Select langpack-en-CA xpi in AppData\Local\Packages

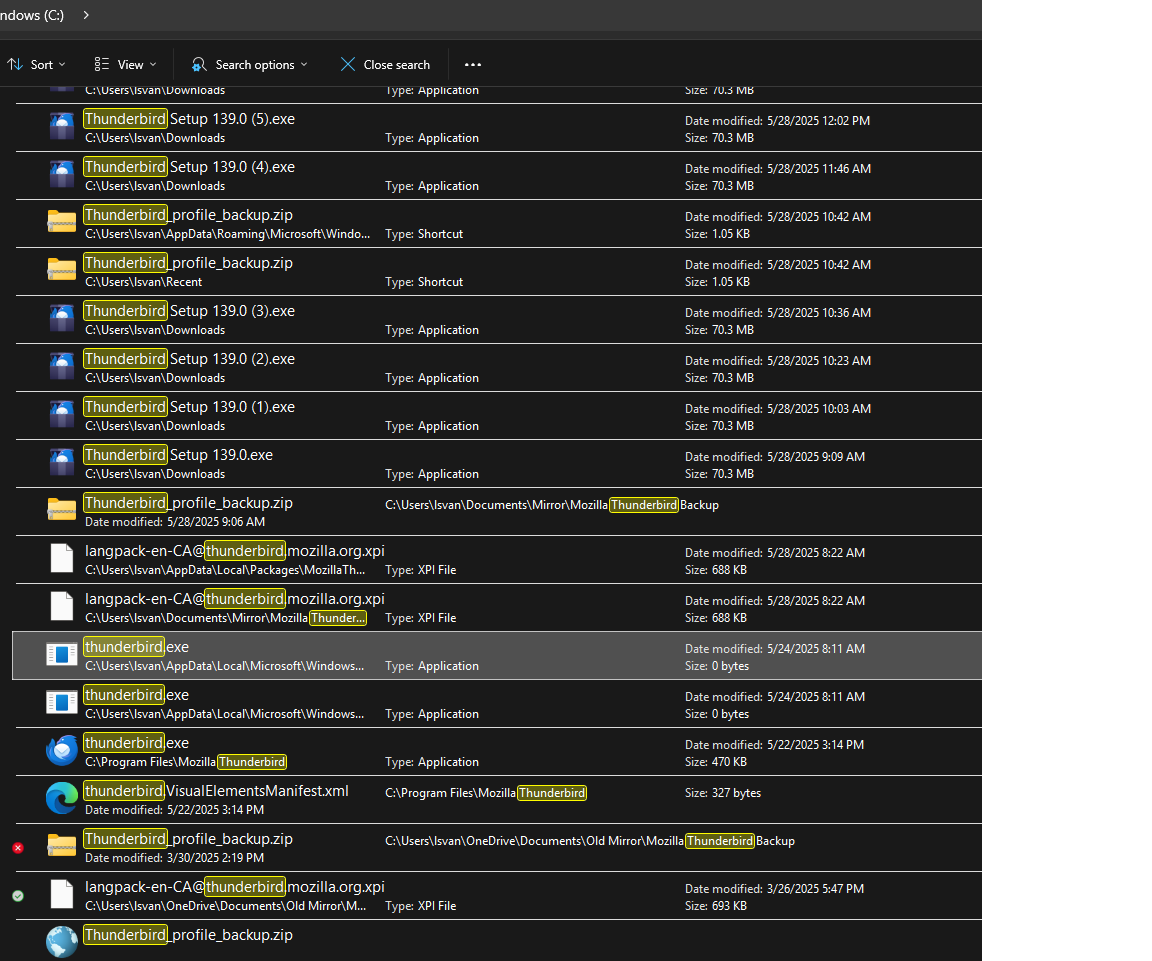[x=235, y=551]
